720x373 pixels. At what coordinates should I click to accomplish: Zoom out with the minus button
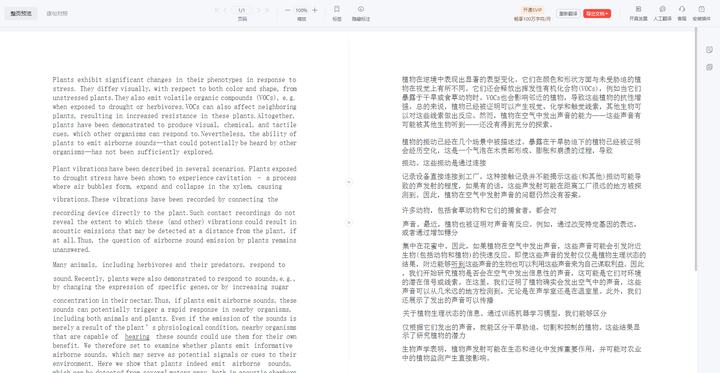tap(287, 10)
